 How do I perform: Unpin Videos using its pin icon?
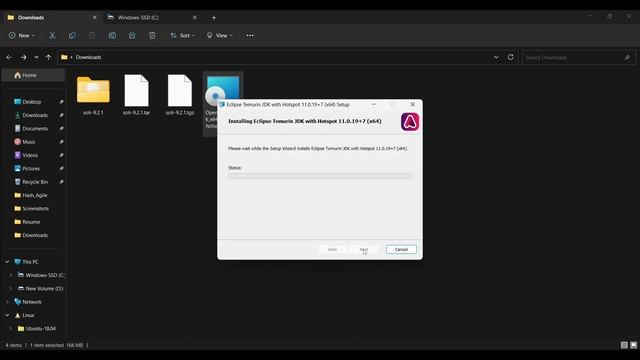pyautogui.click(x=61, y=155)
